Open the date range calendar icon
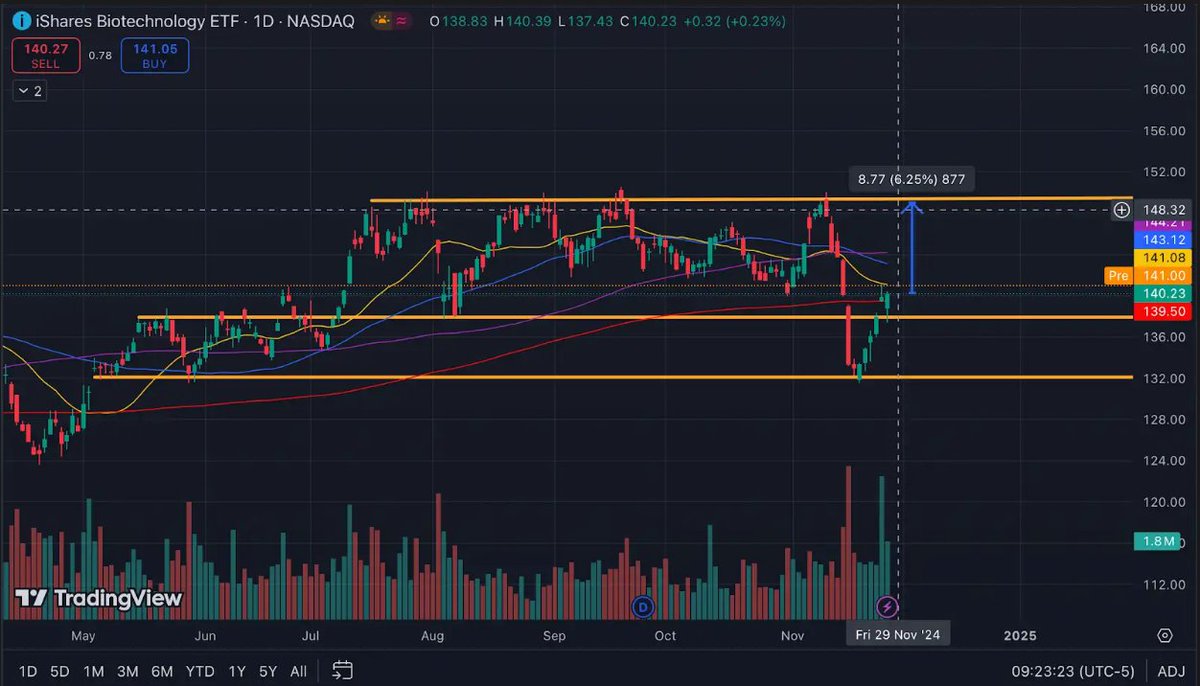Viewport: 1200px width, 686px height. pyautogui.click(x=342, y=670)
